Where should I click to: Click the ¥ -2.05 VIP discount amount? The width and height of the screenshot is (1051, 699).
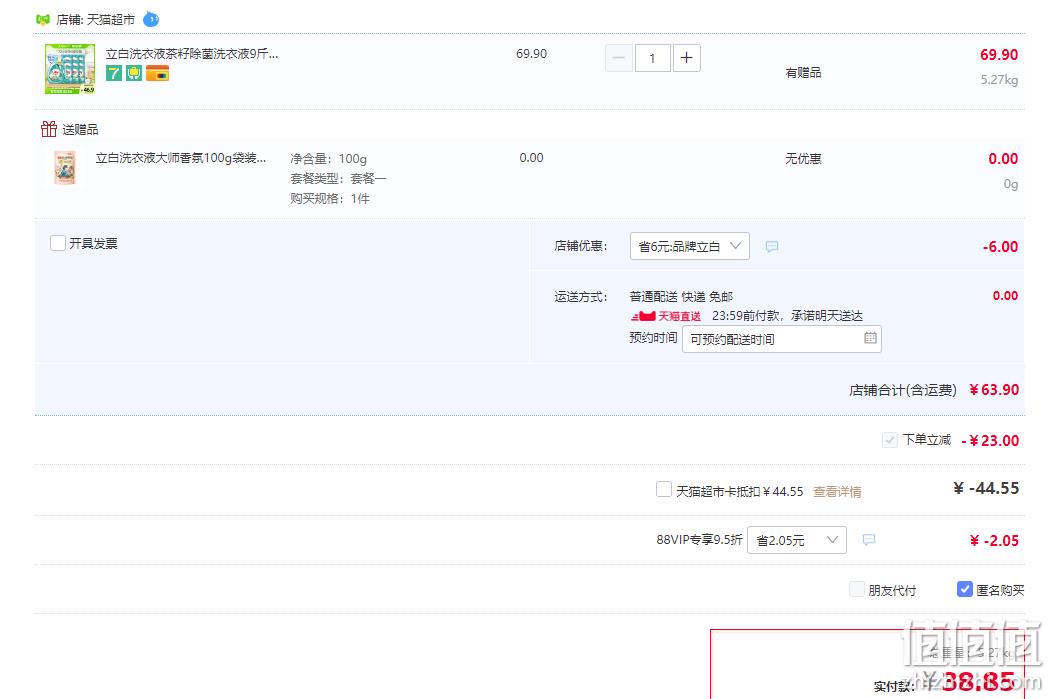click(994, 540)
